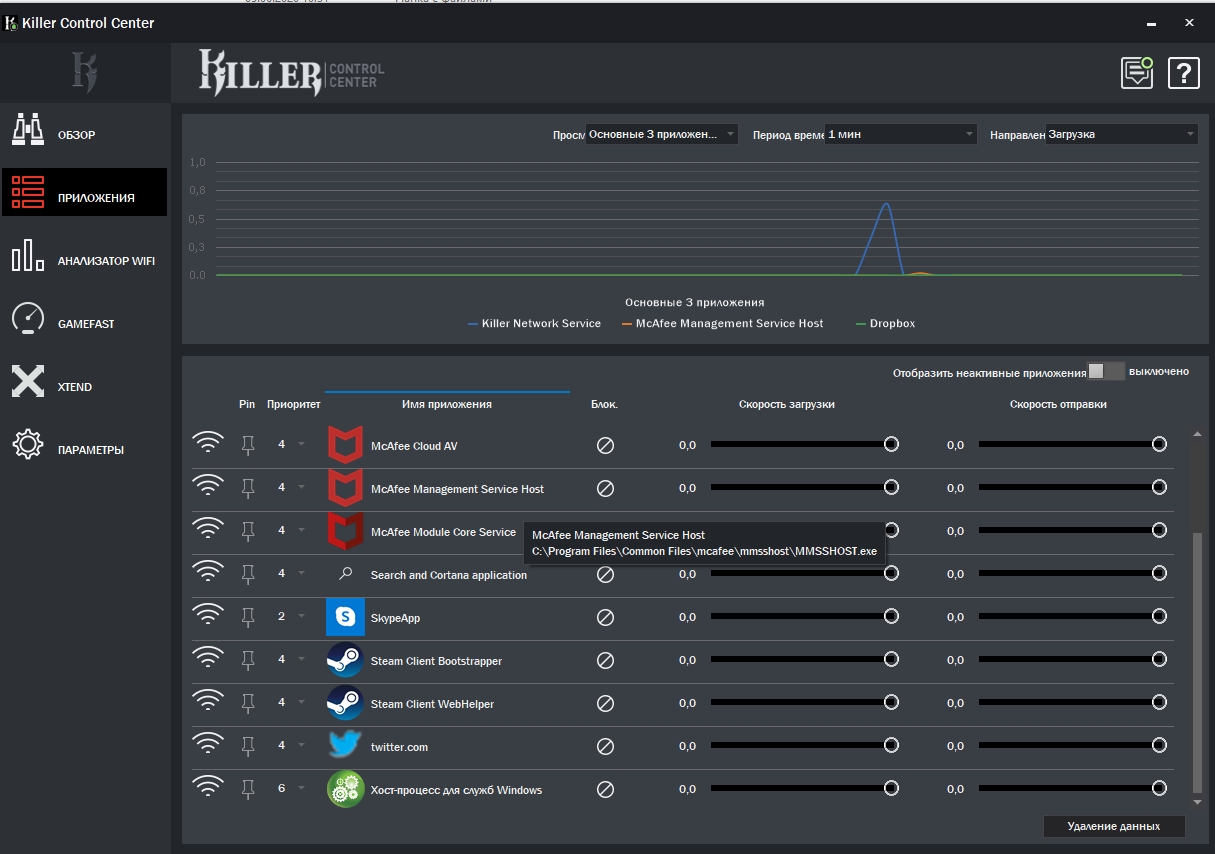Sort by Имя приложения column header
The height and width of the screenshot is (854, 1215).
click(x=447, y=404)
